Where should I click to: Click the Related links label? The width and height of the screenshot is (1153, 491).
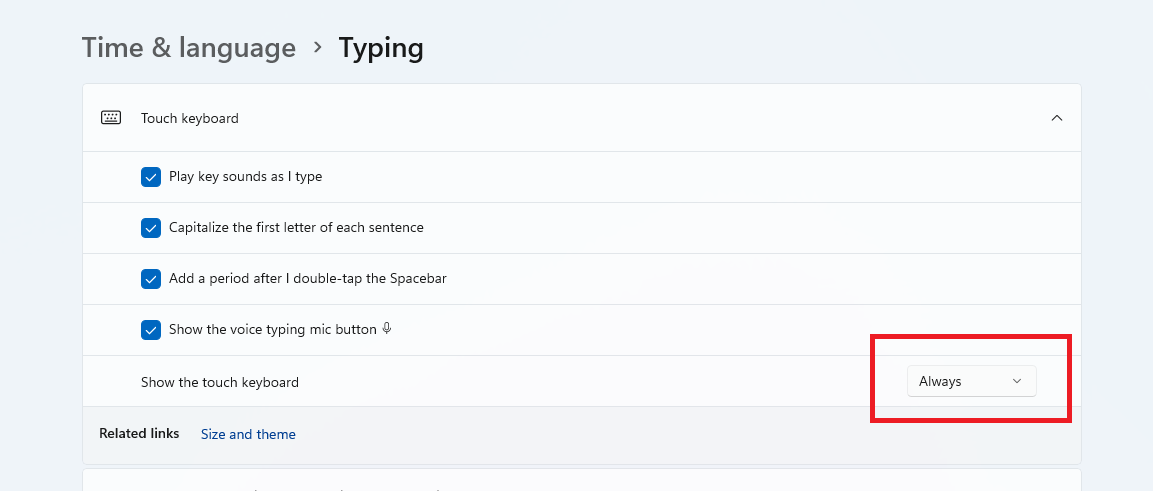(x=139, y=434)
